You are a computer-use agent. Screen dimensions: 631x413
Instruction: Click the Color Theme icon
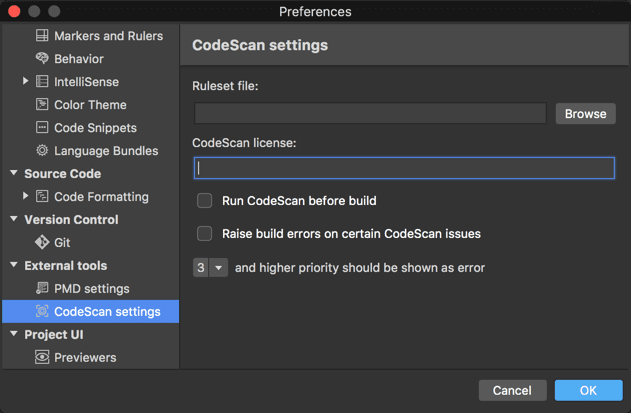point(42,104)
